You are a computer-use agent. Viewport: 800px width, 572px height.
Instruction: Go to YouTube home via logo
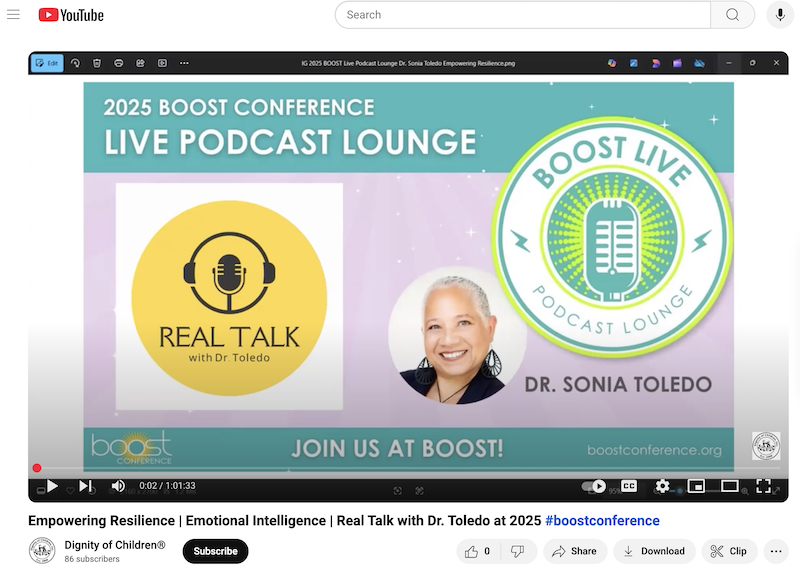point(71,15)
